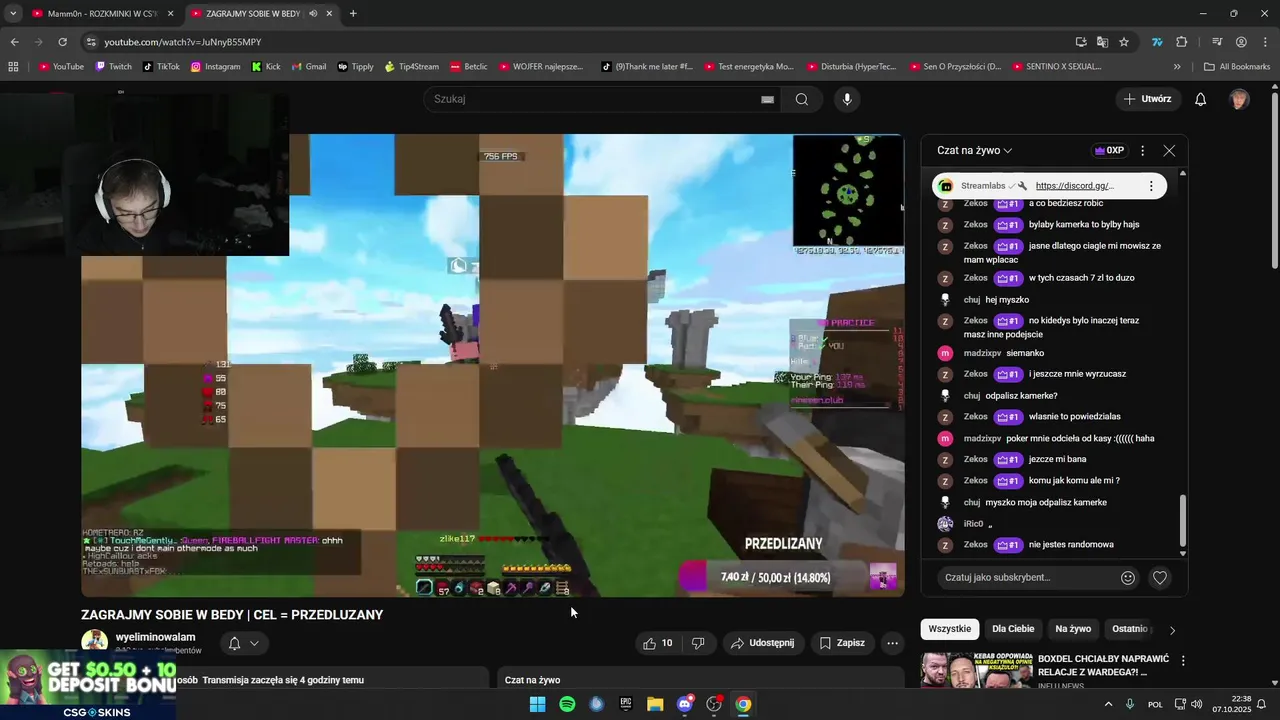This screenshot has height=720, width=1280.
Task: Open Spotify from the taskbar
Action: coord(567,704)
